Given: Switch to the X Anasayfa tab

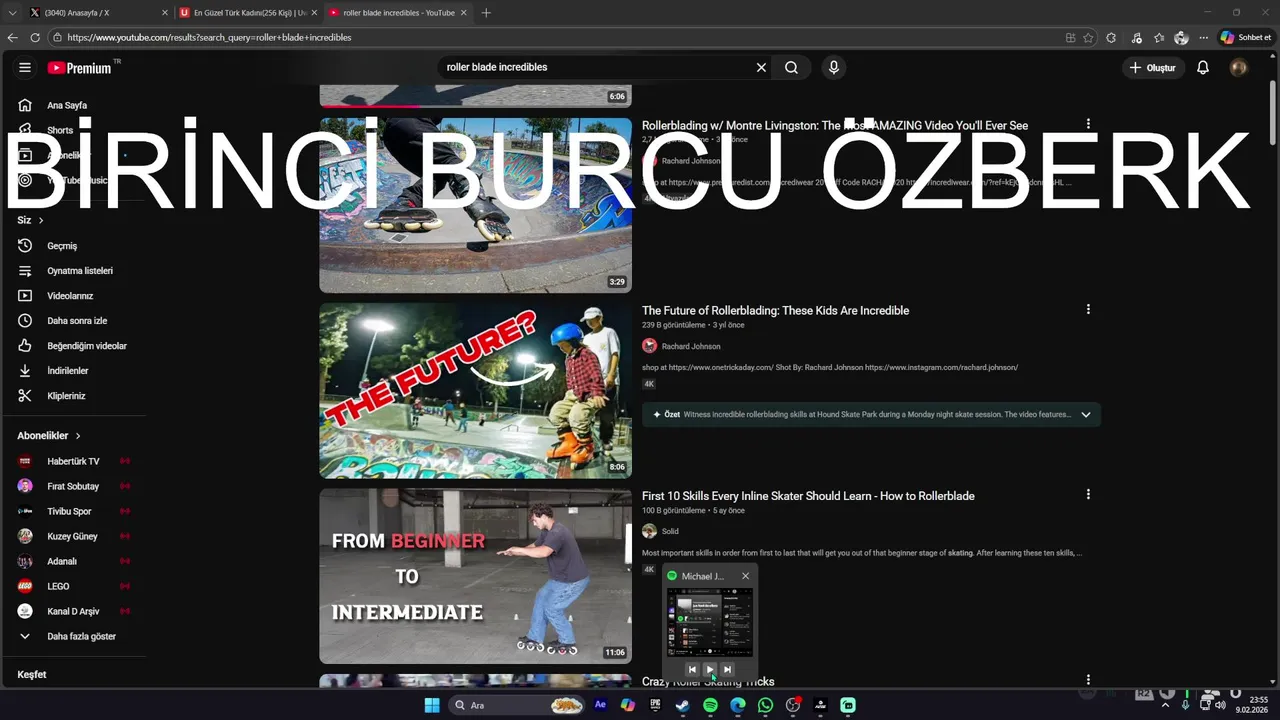Looking at the screenshot, I should (x=96, y=13).
